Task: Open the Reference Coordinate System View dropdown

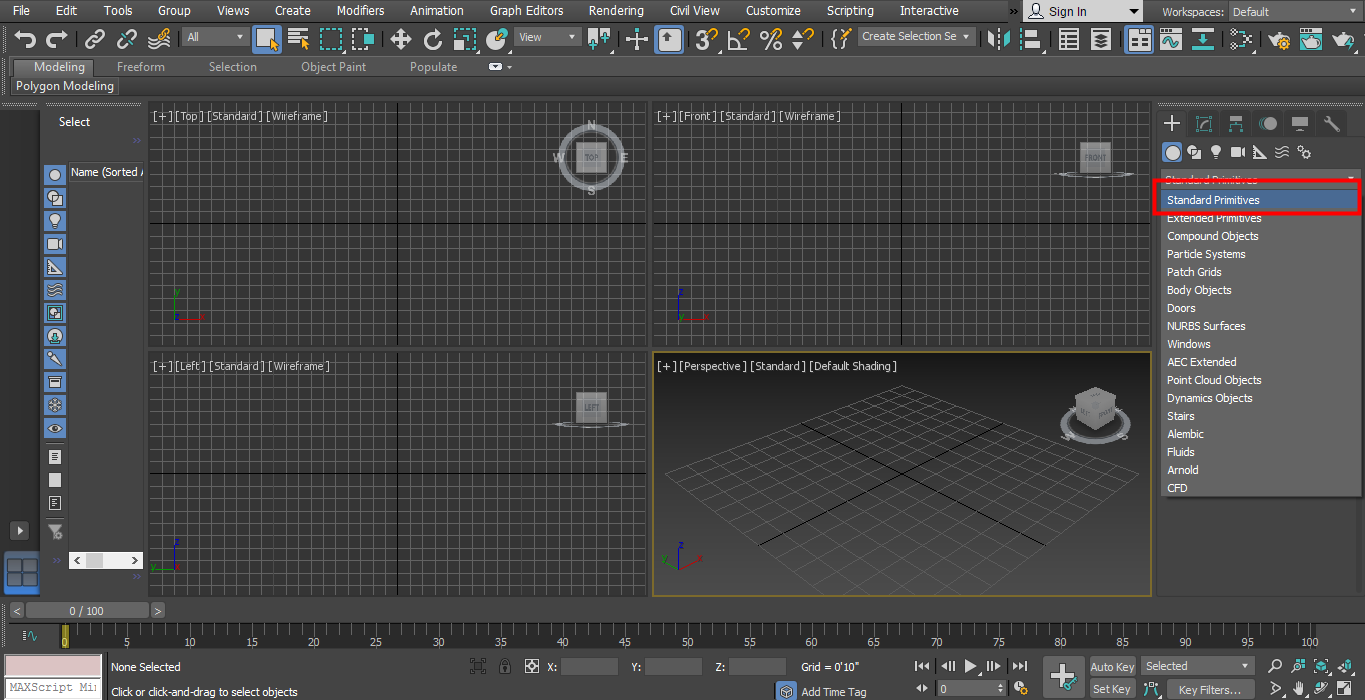Action: click(547, 36)
